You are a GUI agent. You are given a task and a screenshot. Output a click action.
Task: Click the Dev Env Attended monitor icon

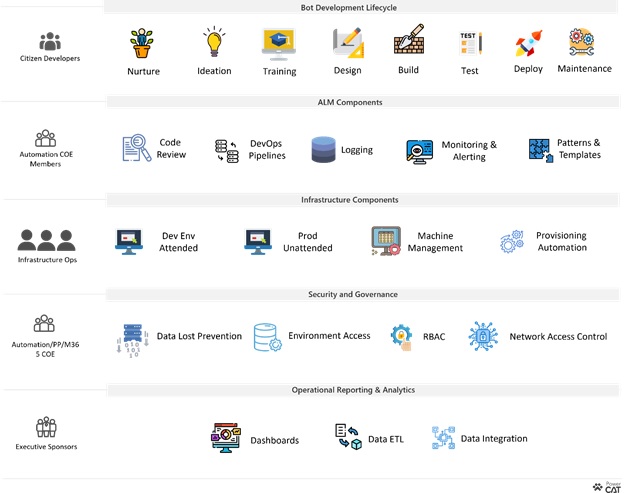[129, 242]
